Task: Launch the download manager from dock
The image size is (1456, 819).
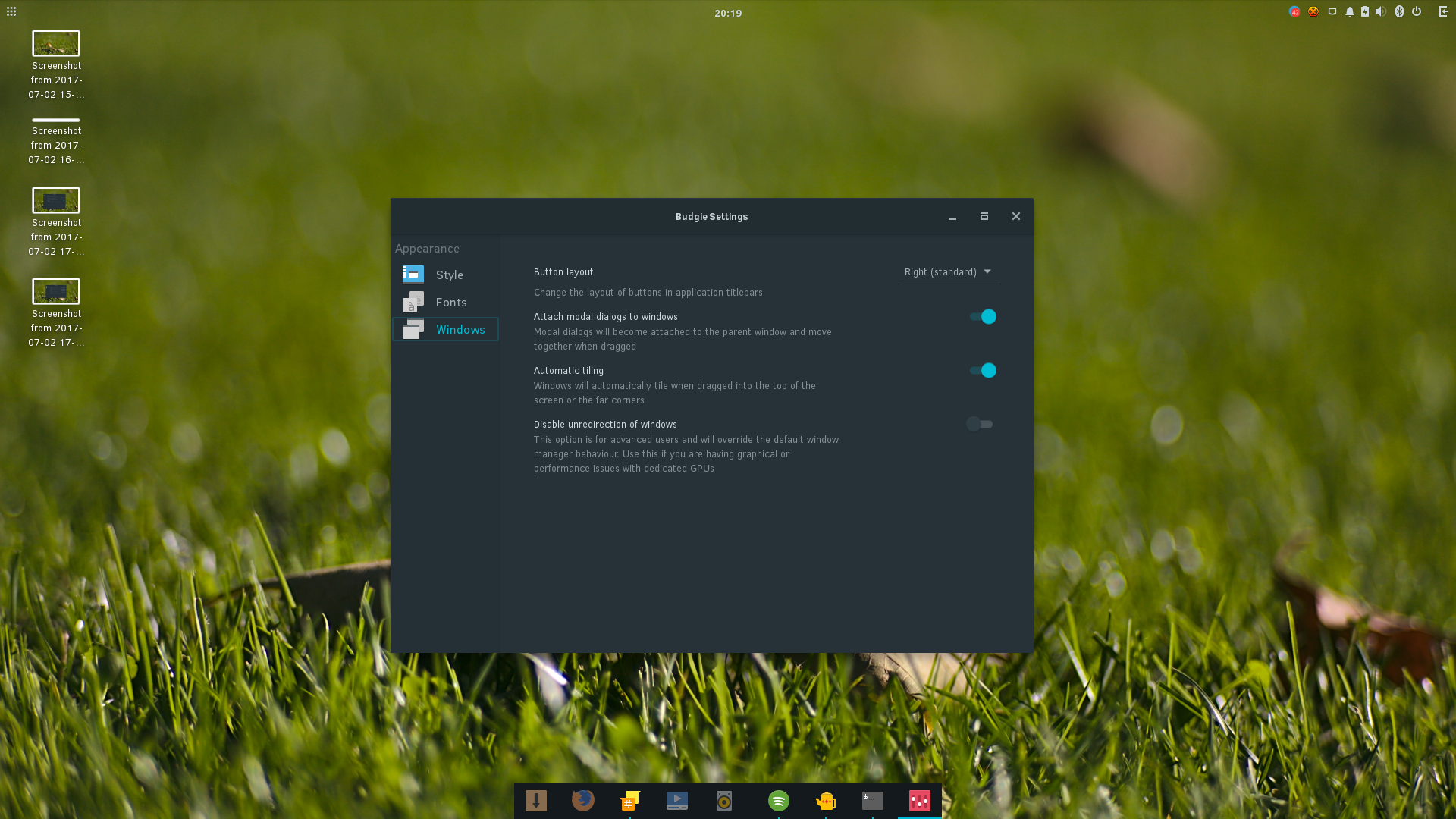Action: (x=536, y=801)
